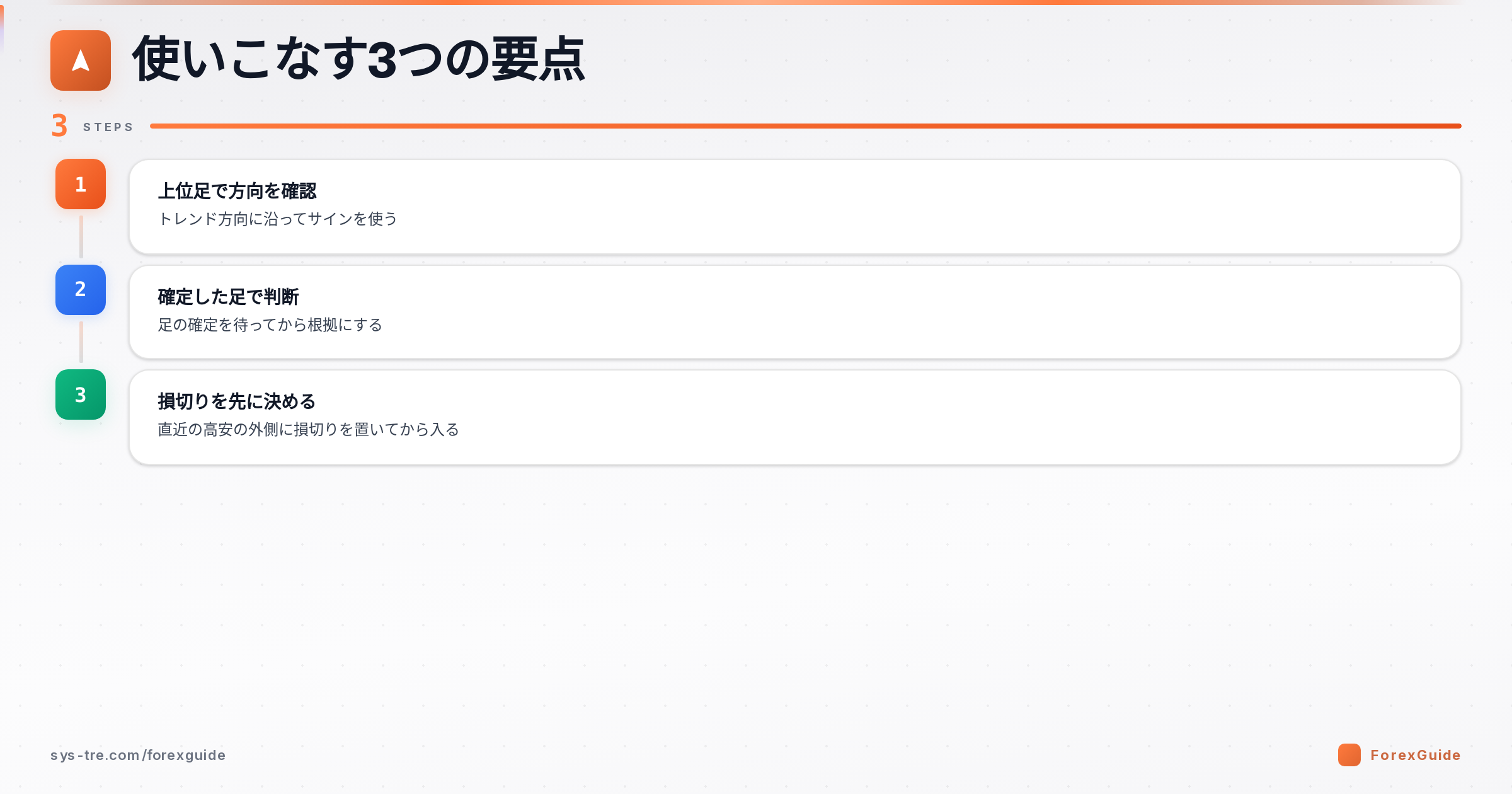This screenshot has height=794, width=1512.
Task: Click the description 足の確定を待ってから根拠にする
Action: point(270,325)
